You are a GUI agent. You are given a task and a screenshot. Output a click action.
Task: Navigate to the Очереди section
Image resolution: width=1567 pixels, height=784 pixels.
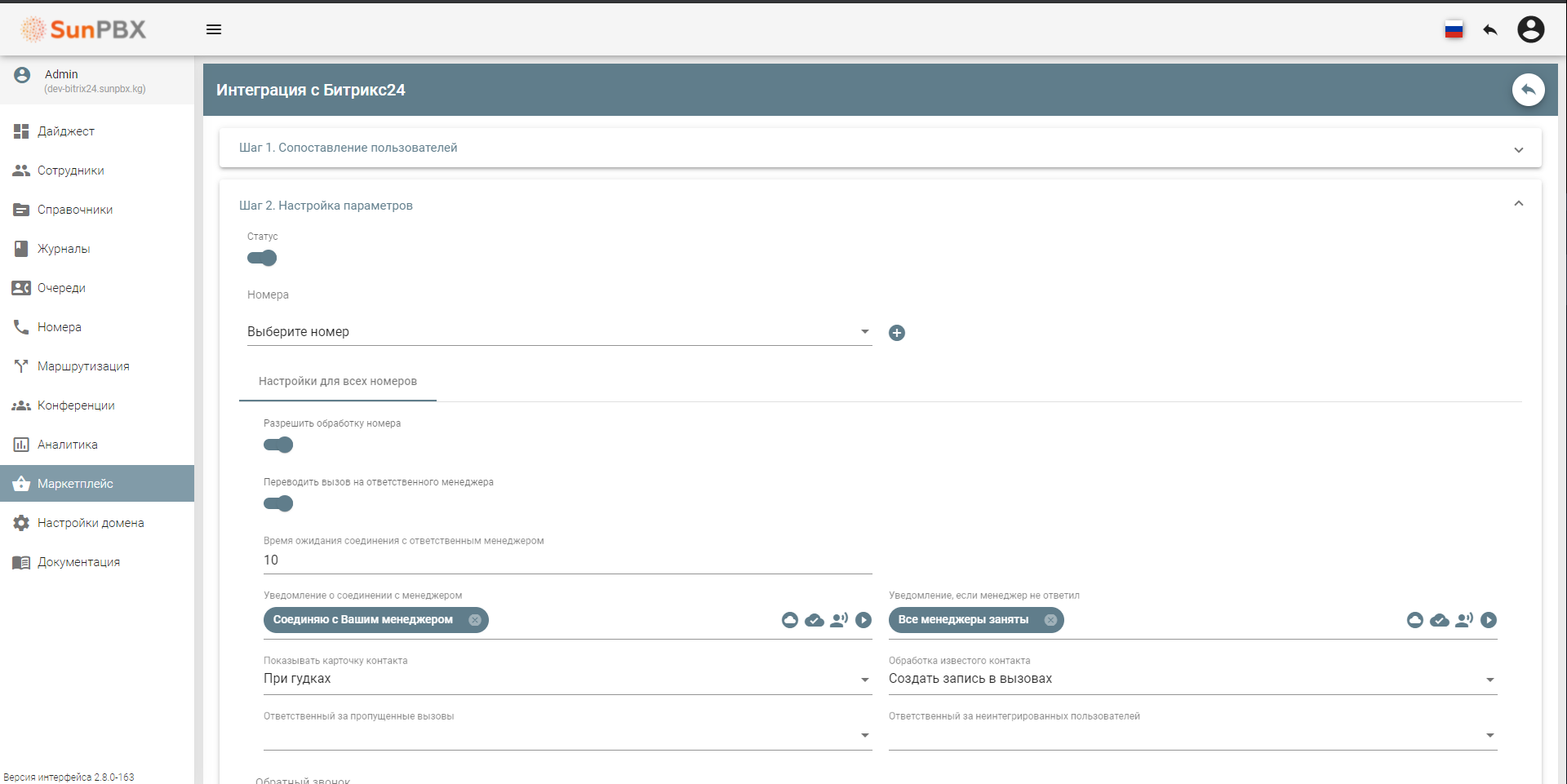(x=97, y=288)
